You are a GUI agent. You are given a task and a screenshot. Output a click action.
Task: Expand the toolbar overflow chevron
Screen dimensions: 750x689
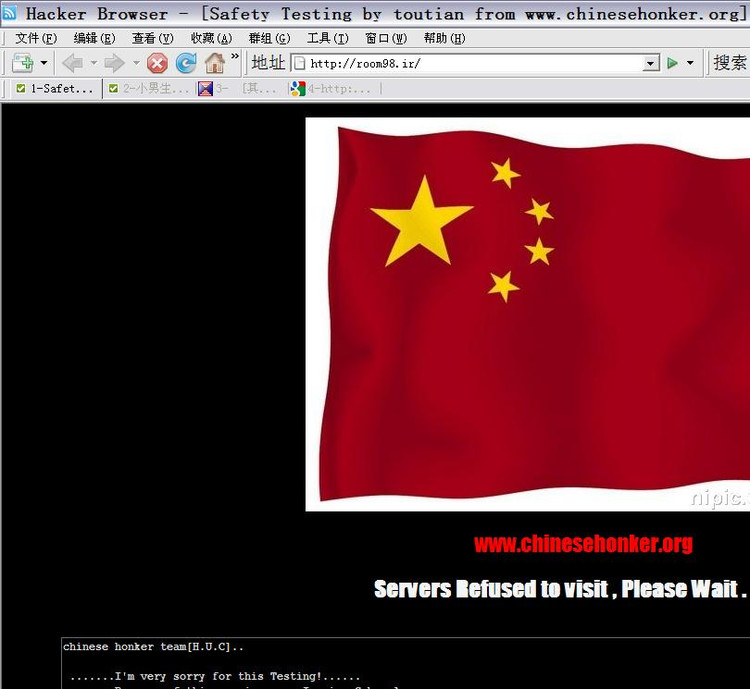235,57
